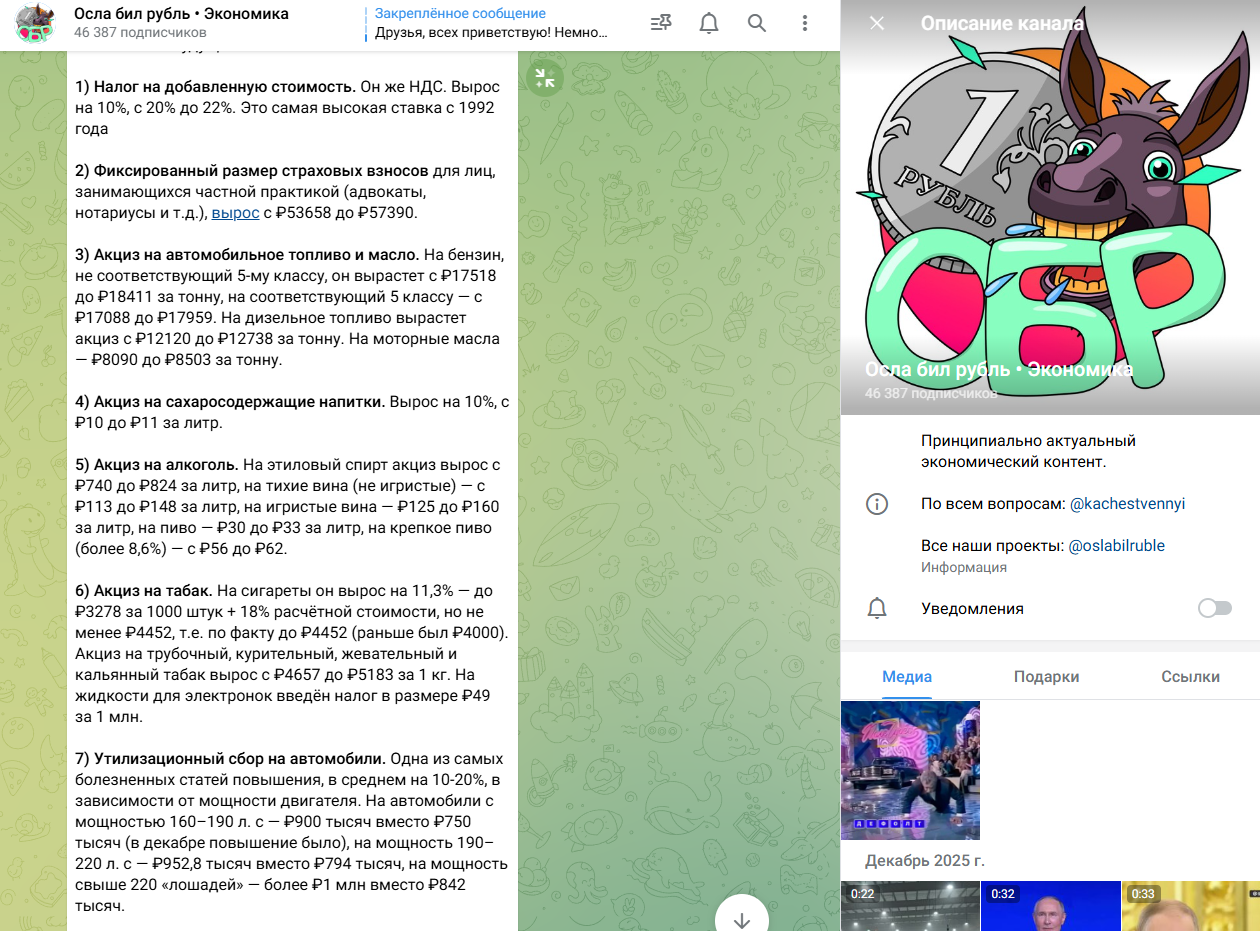This screenshot has height=931, width=1260.
Task: Click the bell mute icon in header
Action: pos(709,23)
